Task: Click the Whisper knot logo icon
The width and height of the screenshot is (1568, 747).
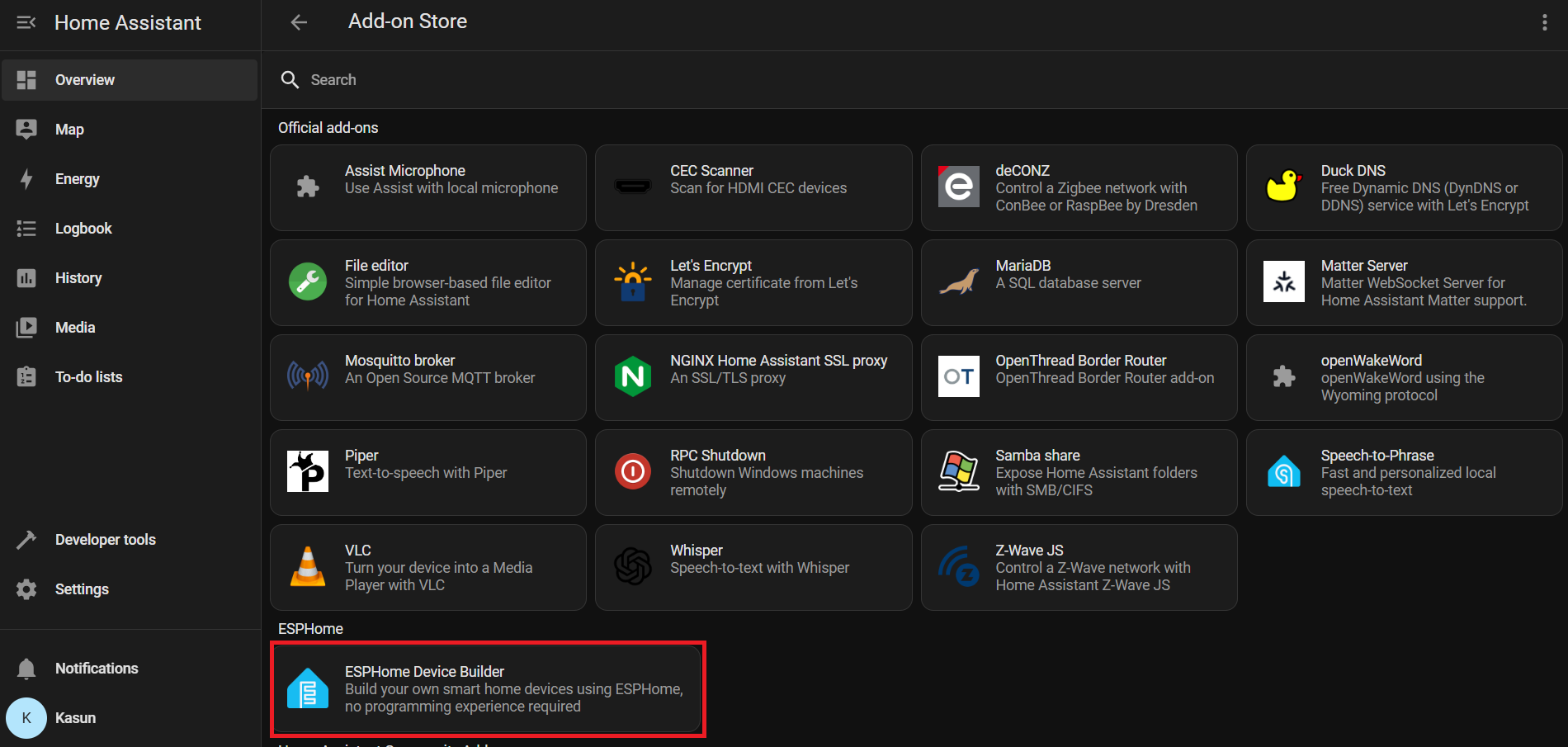Action: (633, 566)
